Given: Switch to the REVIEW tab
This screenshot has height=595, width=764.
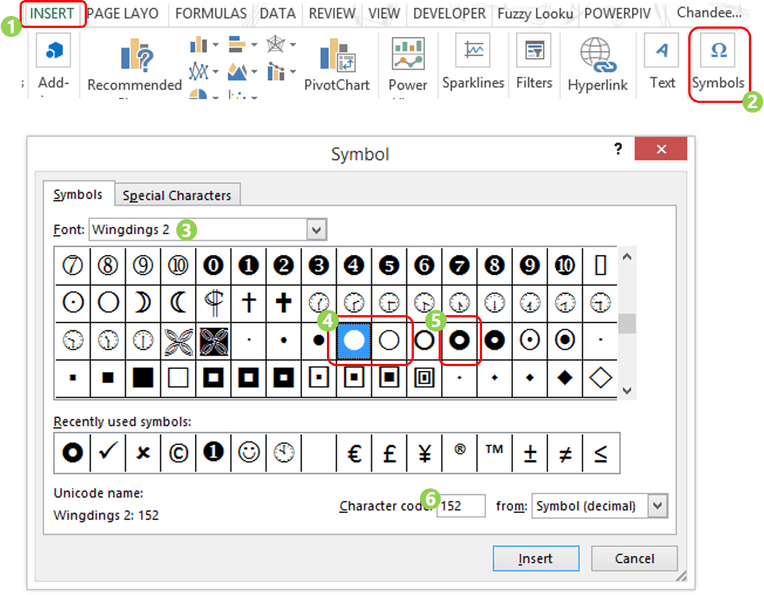Looking at the screenshot, I should [332, 14].
